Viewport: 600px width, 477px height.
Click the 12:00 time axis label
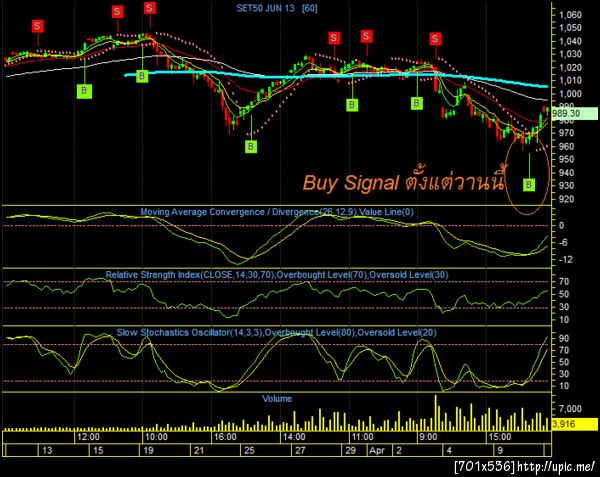click(x=88, y=437)
